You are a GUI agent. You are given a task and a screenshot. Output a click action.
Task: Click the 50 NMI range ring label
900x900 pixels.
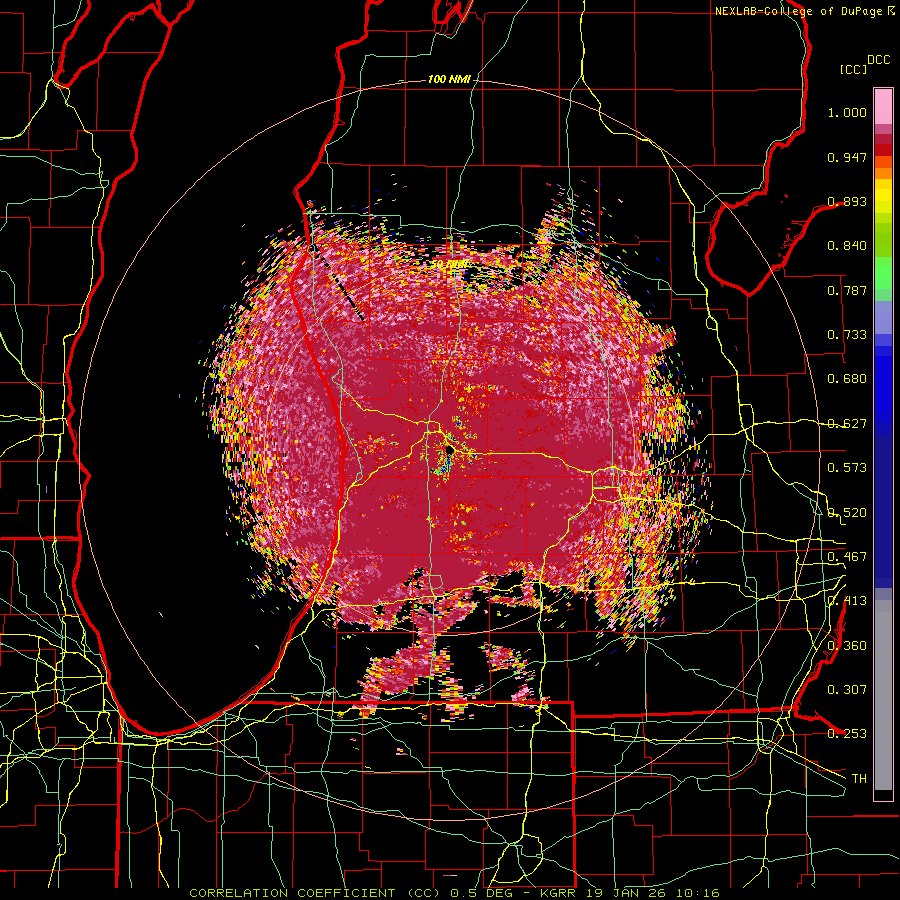449,265
